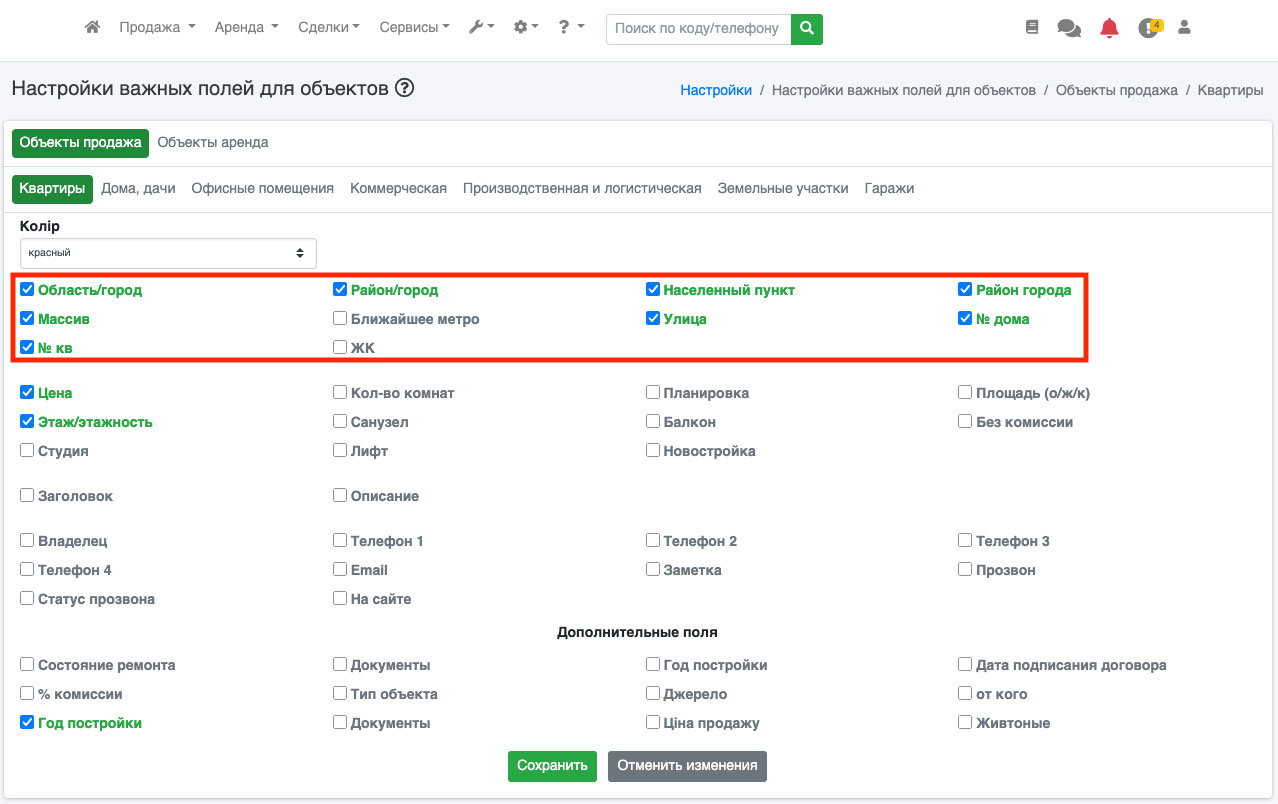Enable the Ближайшее метро checkbox
1278x804 pixels.
pyautogui.click(x=340, y=319)
